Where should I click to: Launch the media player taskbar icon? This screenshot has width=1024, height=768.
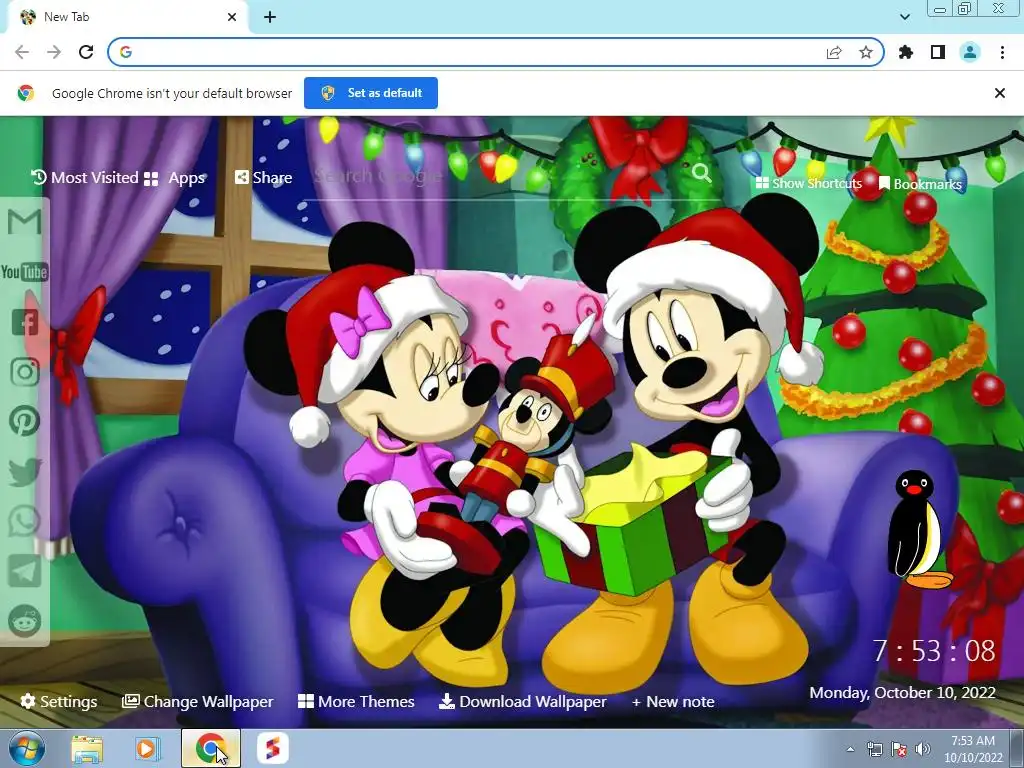tap(148, 748)
